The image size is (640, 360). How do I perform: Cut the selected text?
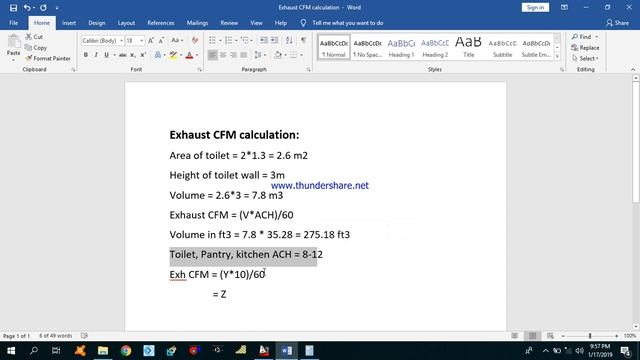34,37
